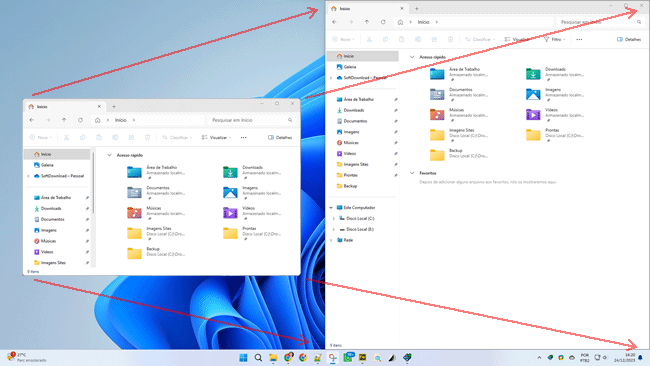650x366 pixels.
Task: Add a new tab in the right Explorer window
Action: tap(417, 8)
